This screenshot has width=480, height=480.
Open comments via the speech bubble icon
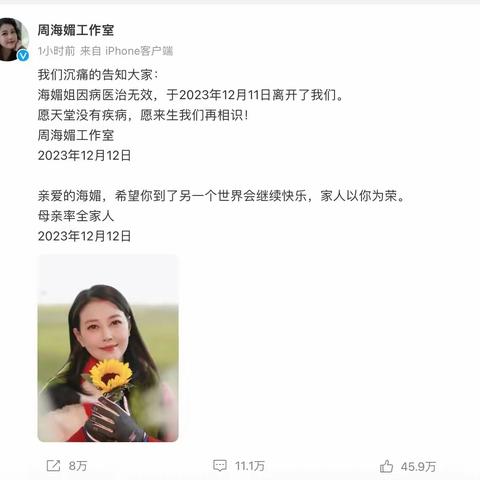pyautogui.click(x=220, y=466)
